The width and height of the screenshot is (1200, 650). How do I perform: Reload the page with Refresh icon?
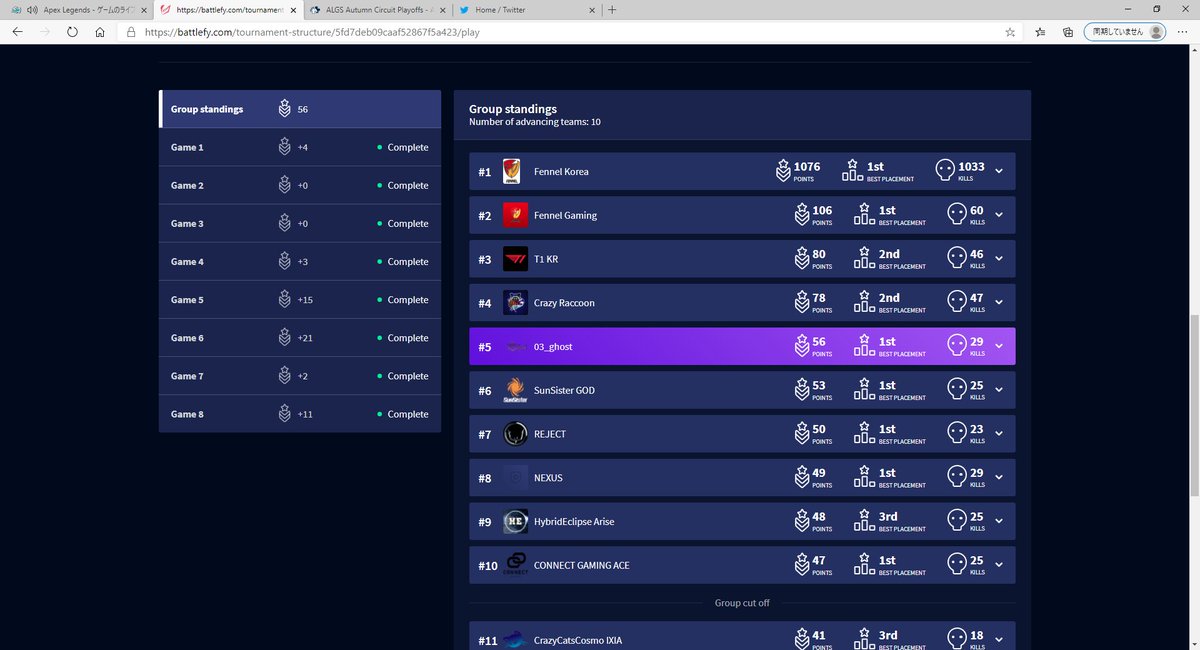(x=72, y=32)
